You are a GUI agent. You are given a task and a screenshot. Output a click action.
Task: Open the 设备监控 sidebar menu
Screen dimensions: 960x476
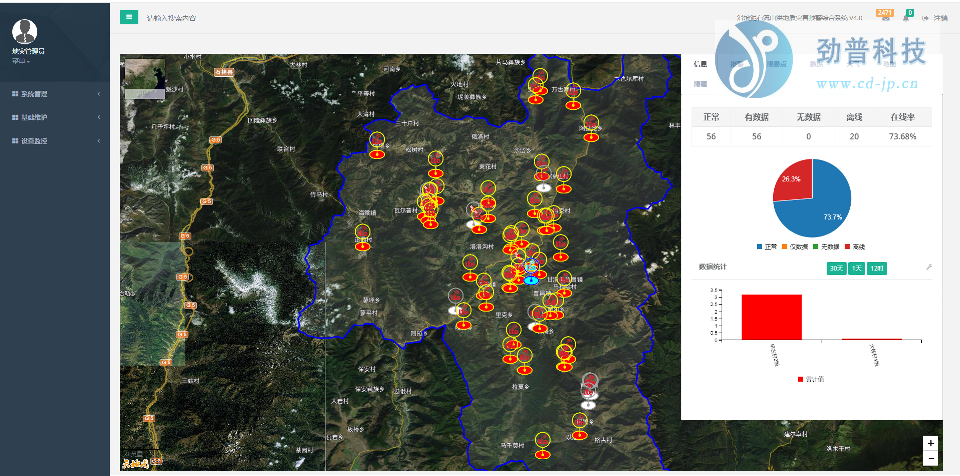click(55, 141)
